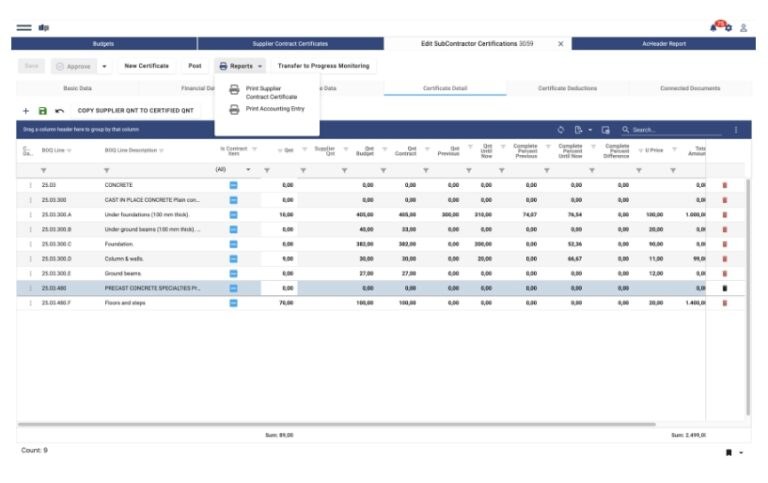This screenshot has height=483, width=768.
Task: Refresh the grid data
Action: 561,130
